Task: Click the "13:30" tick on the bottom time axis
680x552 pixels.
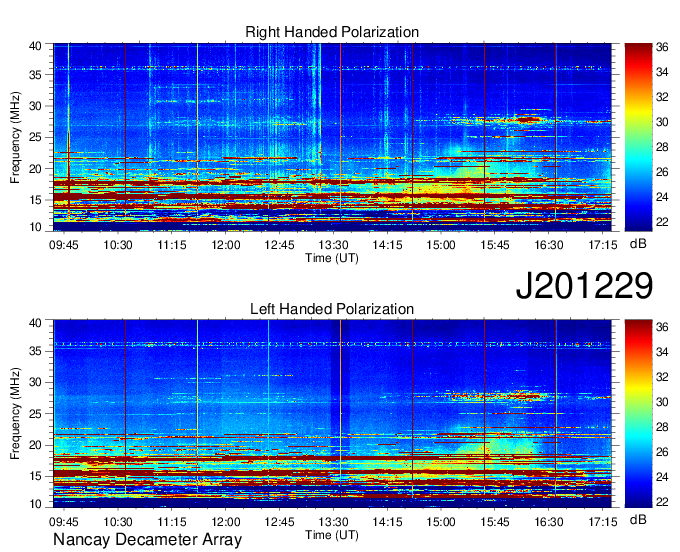Action: (x=333, y=521)
